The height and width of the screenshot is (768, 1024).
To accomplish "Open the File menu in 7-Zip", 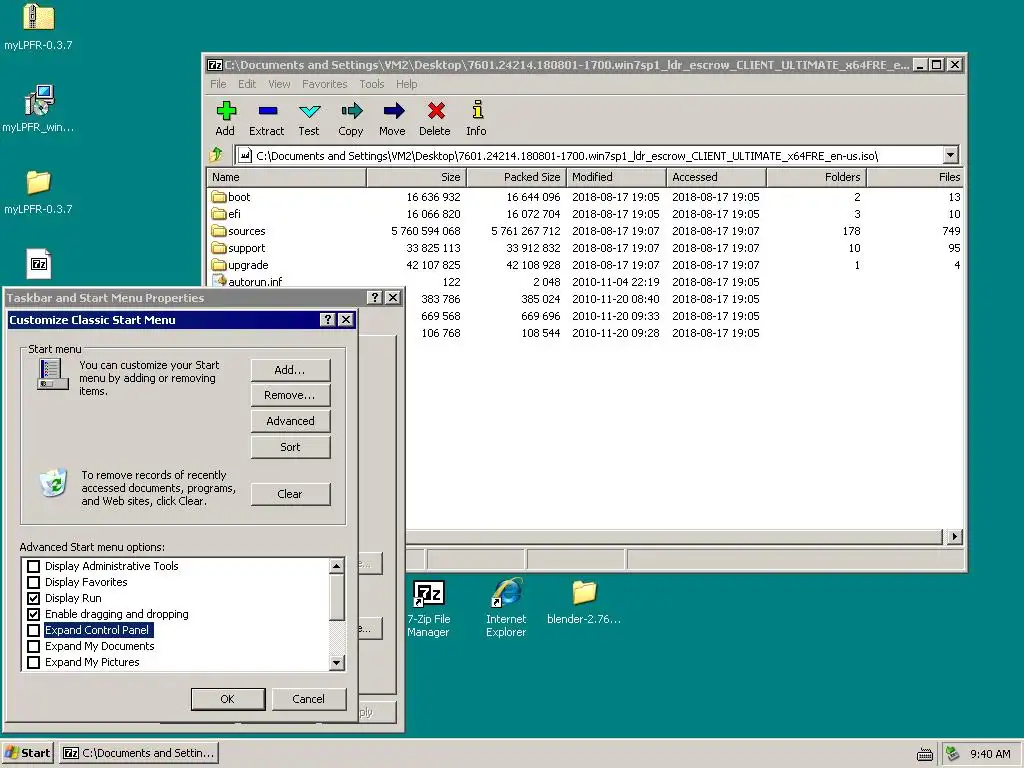I will (218, 84).
